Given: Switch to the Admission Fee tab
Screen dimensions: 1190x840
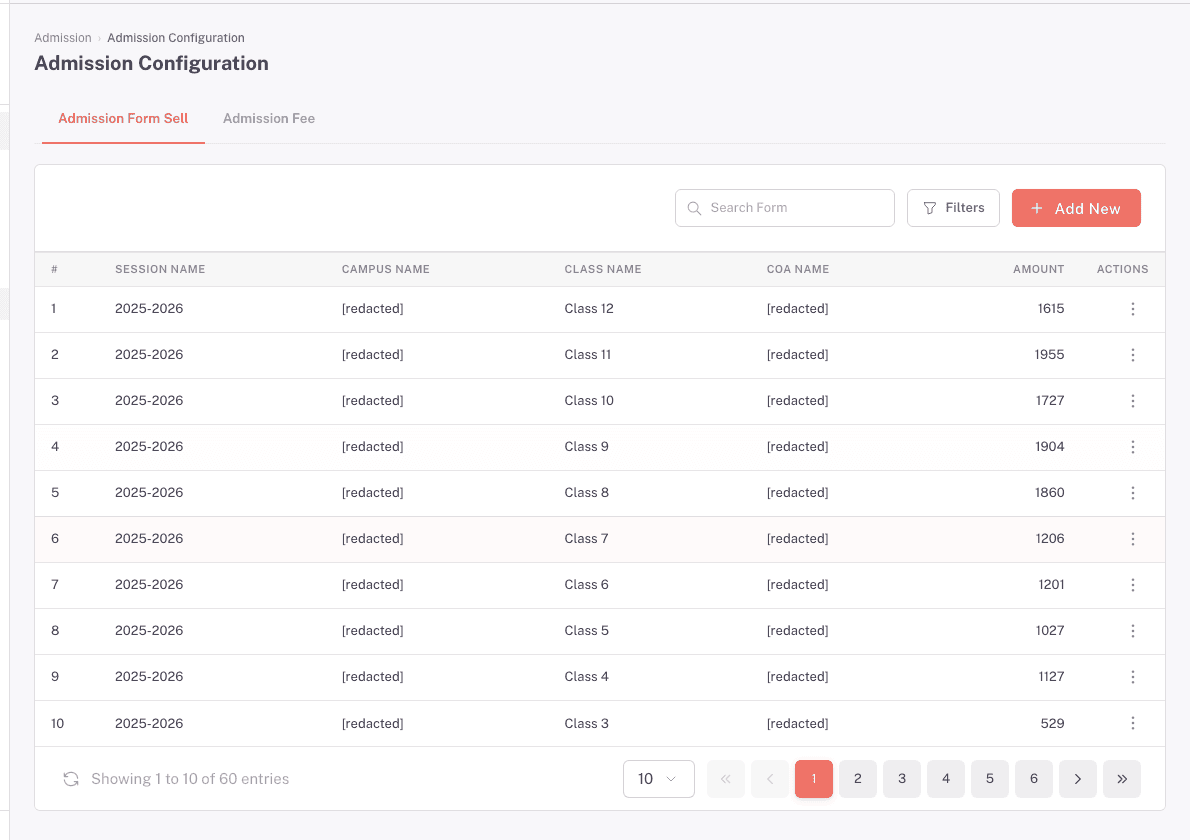Looking at the screenshot, I should (269, 118).
